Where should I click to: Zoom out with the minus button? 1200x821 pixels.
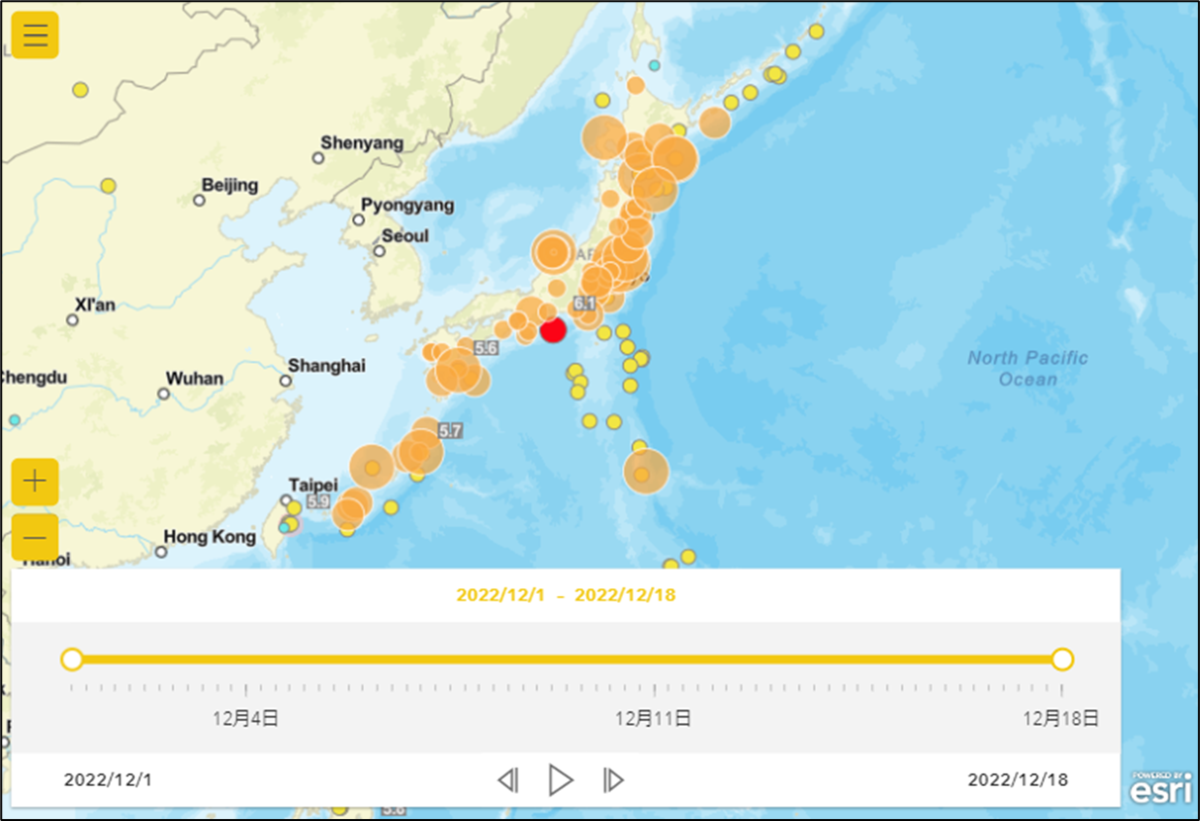(x=35, y=537)
